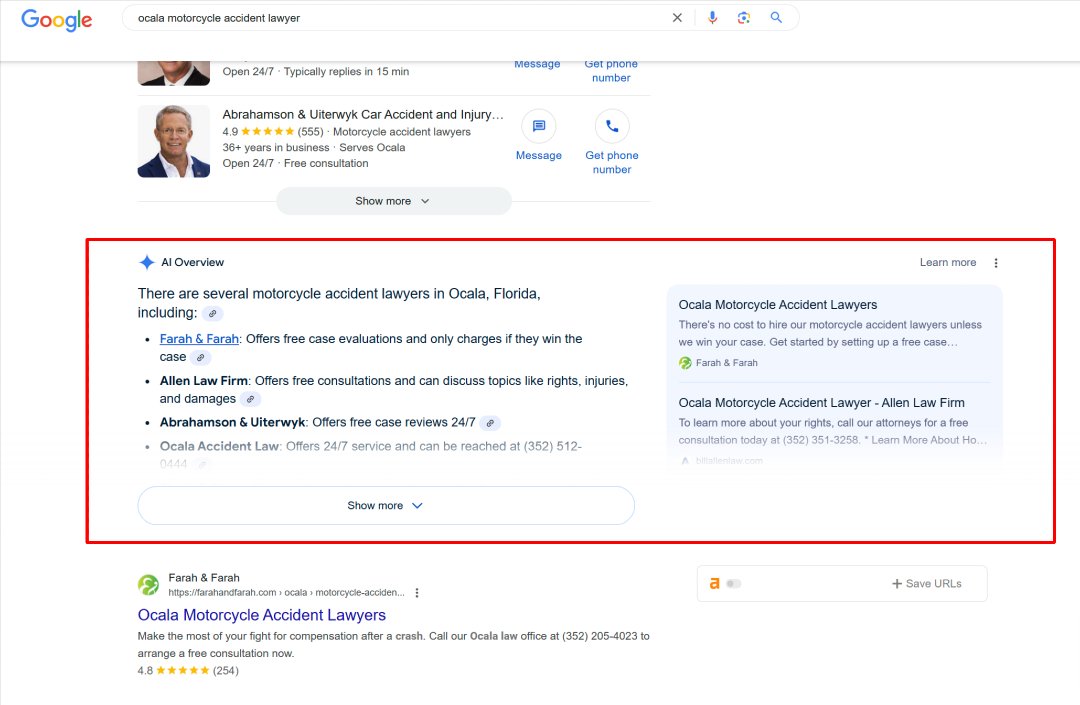
Task: Click the top lawyer's photo thumbnail
Action: tap(174, 73)
